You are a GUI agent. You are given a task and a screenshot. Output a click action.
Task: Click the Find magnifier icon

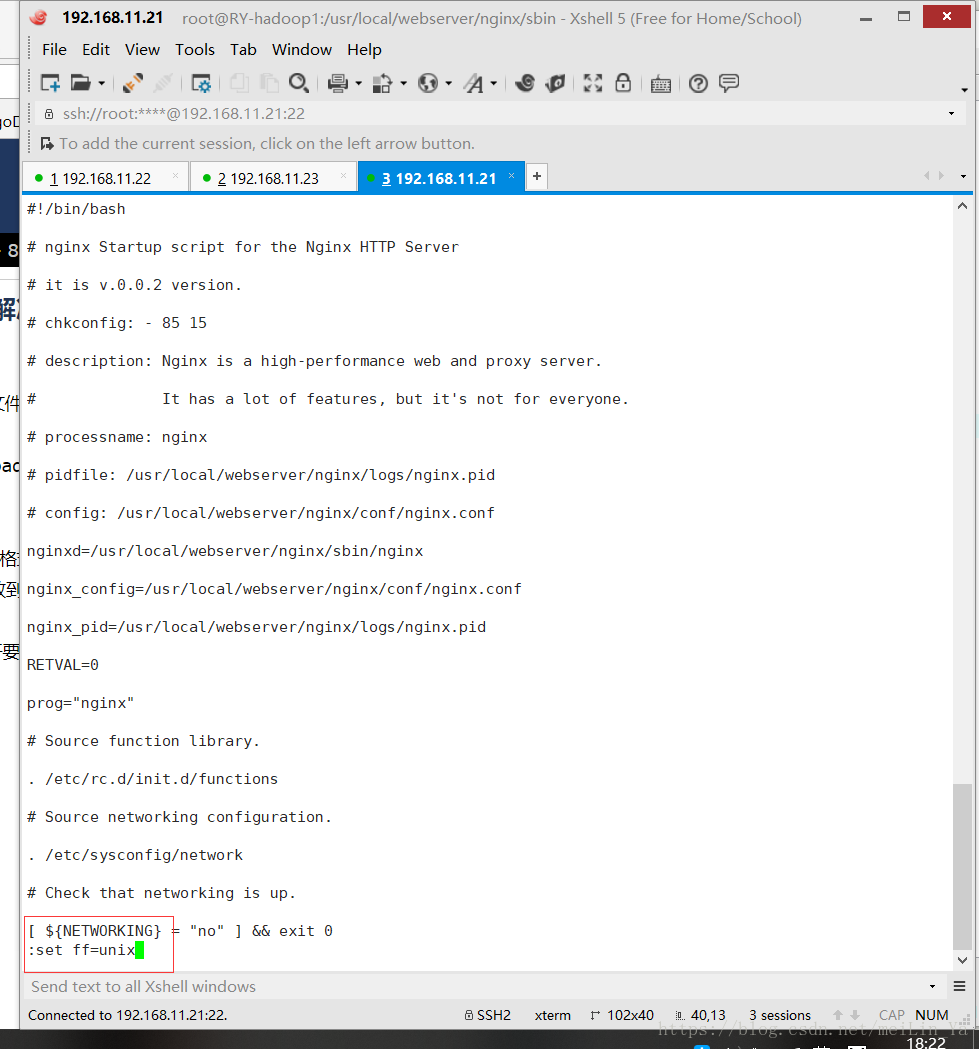298,84
